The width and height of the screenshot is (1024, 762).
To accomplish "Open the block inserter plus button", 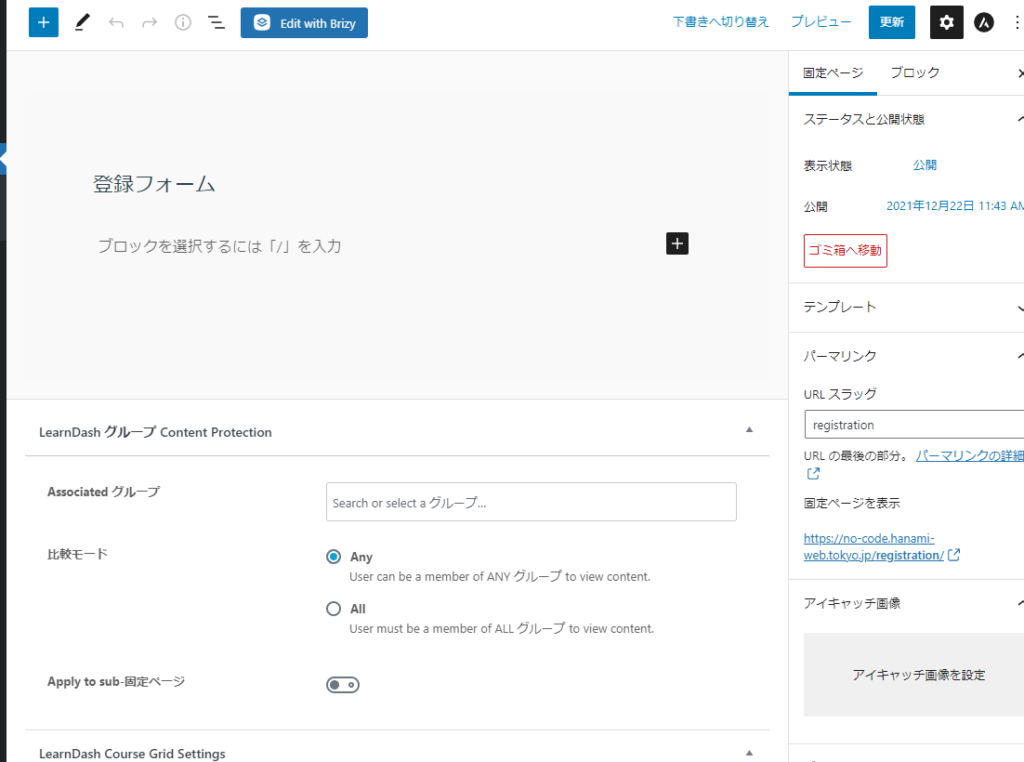I will (43, 23).
